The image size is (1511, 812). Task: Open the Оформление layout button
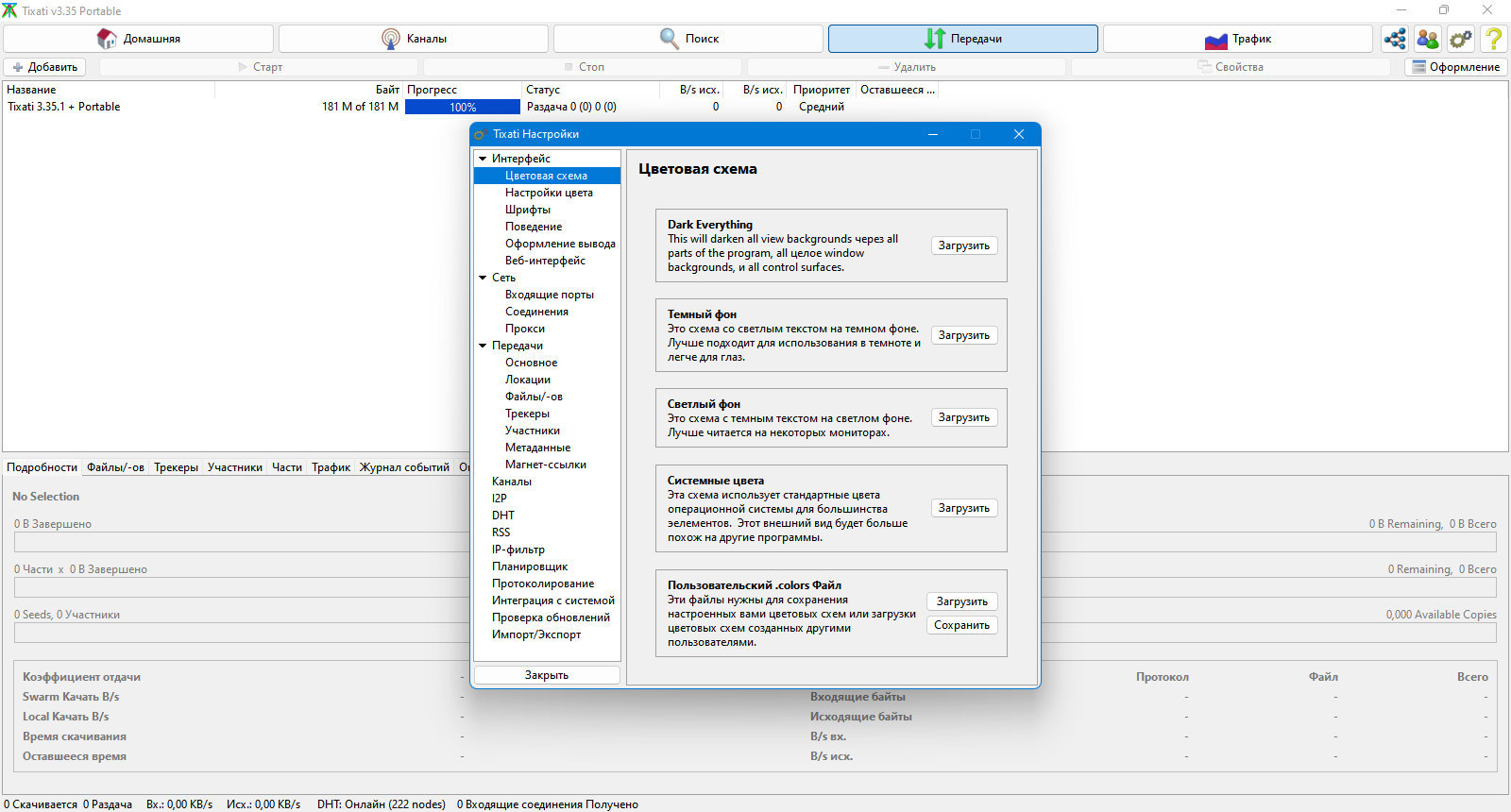pyautogui.click(x=1456, y=67)
